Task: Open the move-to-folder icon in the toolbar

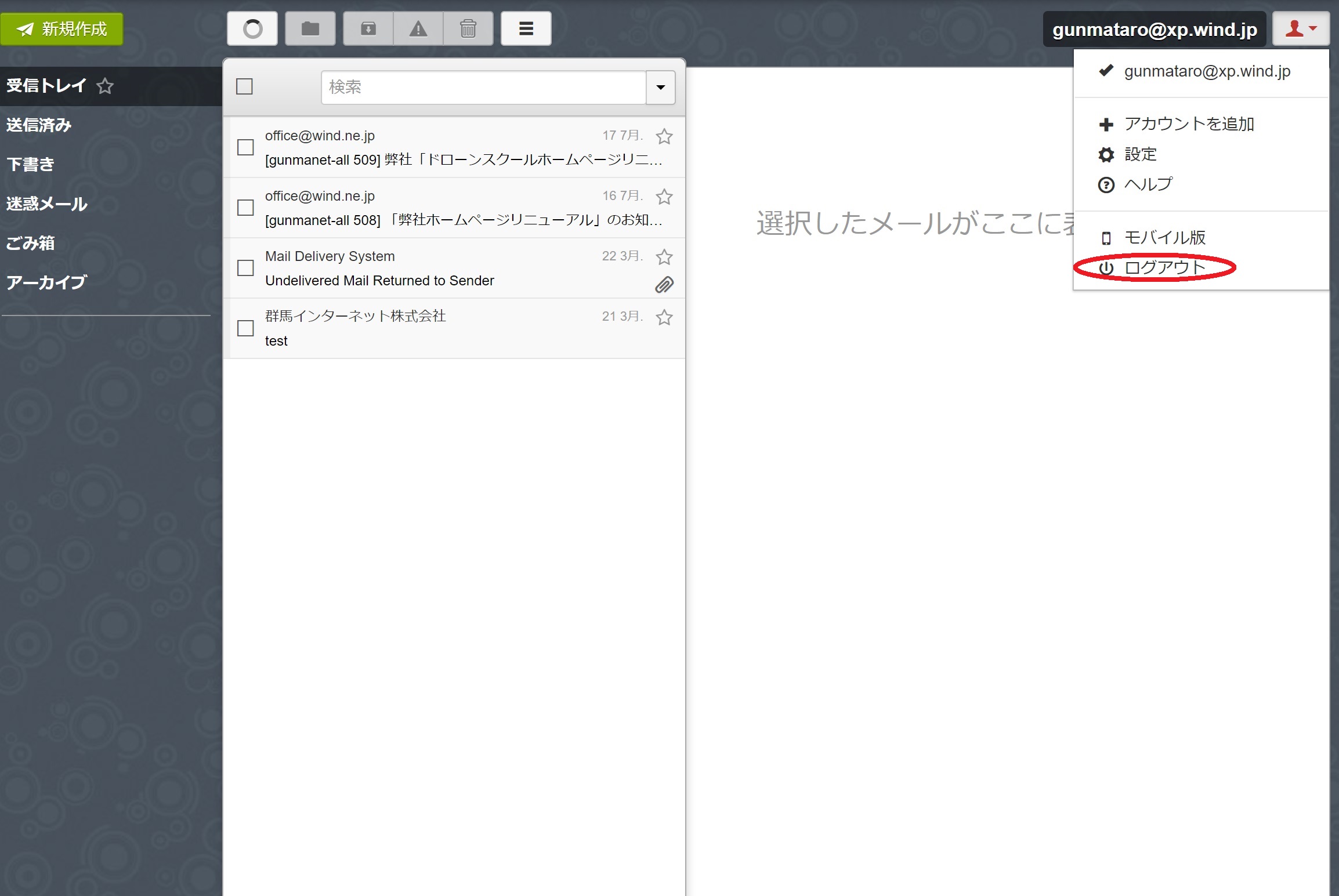Action: (310, 28)
